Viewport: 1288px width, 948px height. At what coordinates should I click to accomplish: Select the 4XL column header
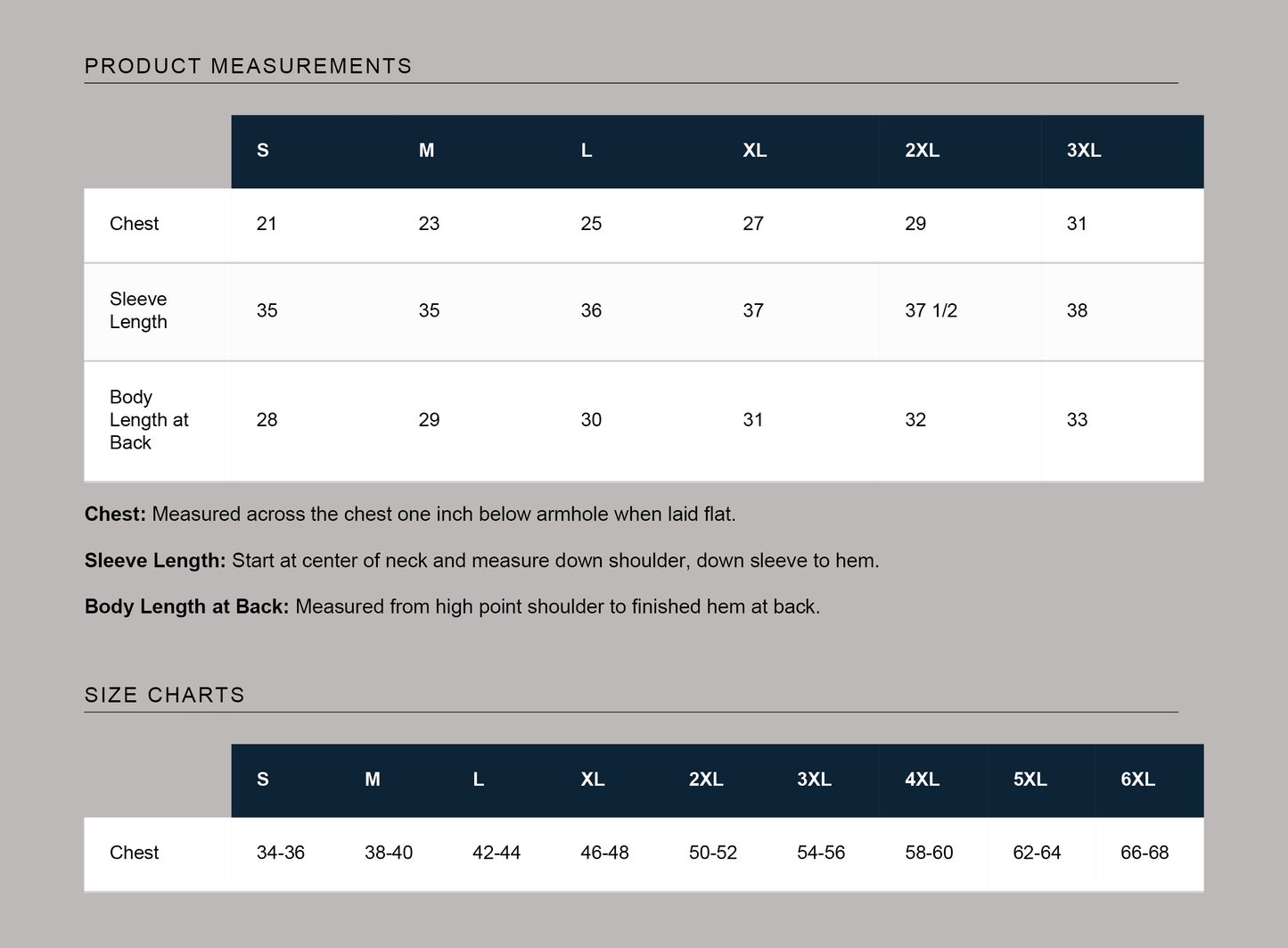(922, 779)
